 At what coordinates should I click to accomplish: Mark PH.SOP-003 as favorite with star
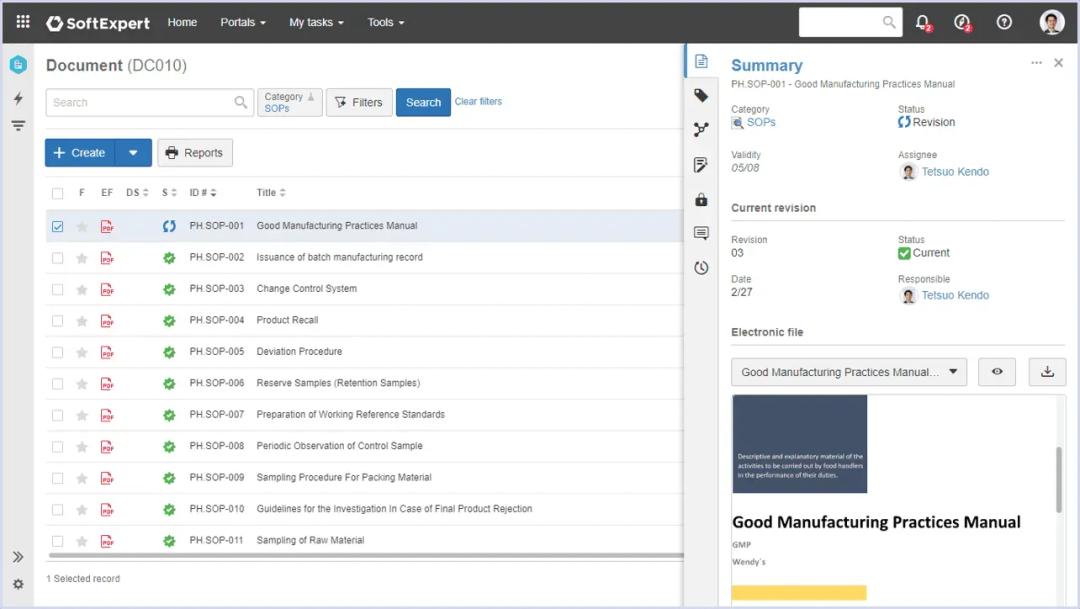82,289
